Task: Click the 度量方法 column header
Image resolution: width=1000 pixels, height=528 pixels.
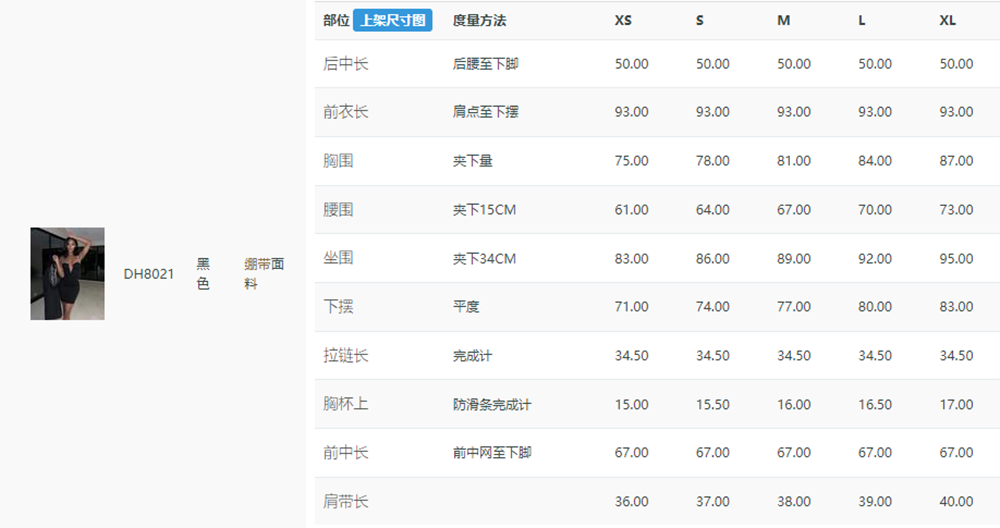Action: [480, 20]
